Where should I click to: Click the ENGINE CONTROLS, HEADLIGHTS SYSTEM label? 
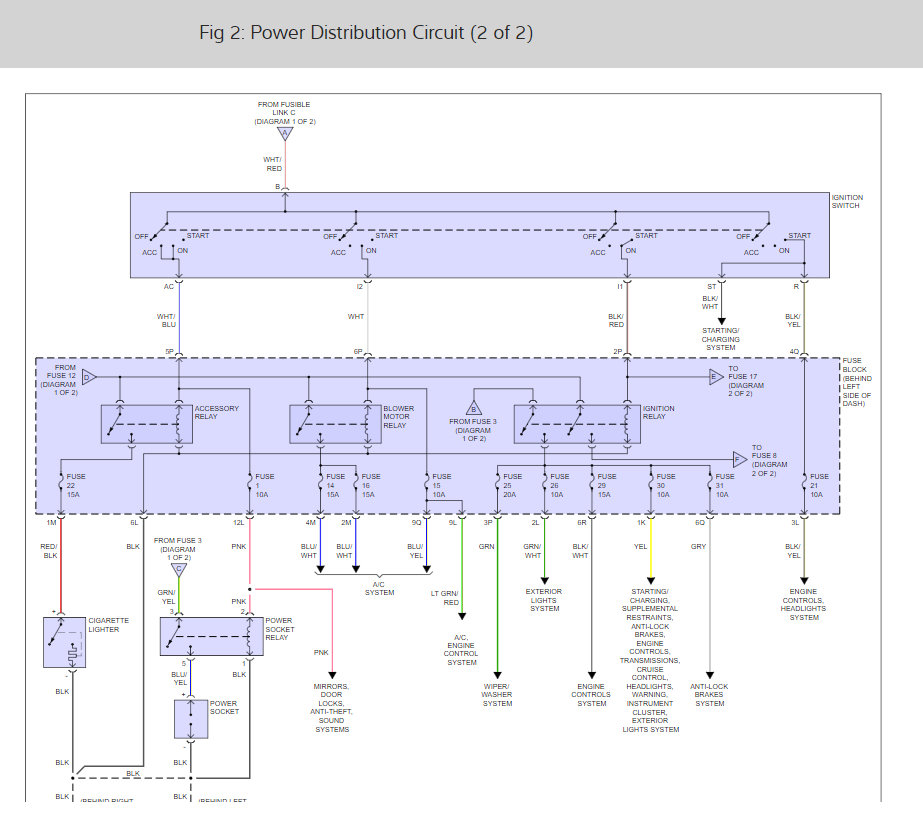(804, 604)
